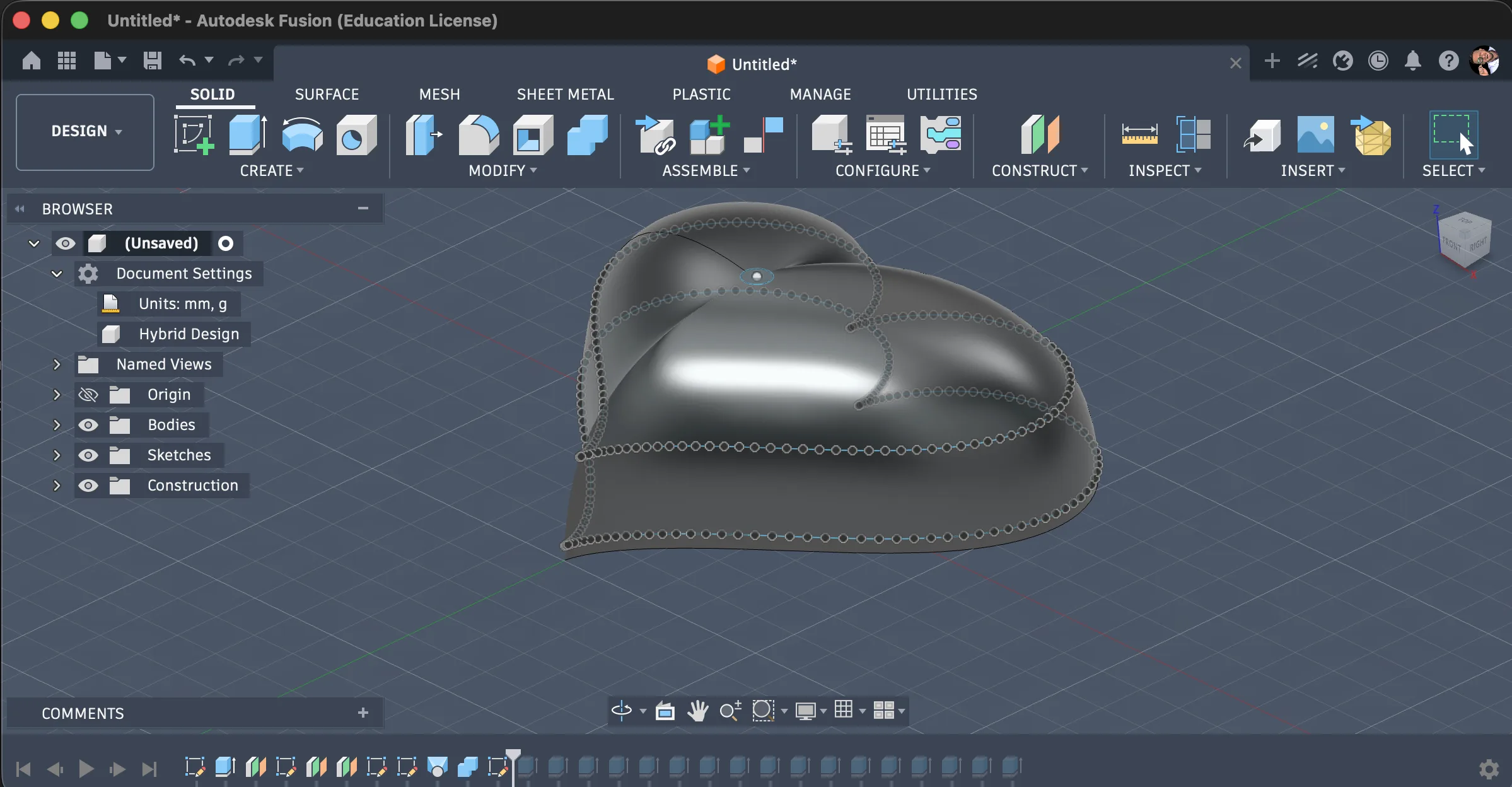
Task: Open the CREATE menu dropdown
Action: [272, 171]
